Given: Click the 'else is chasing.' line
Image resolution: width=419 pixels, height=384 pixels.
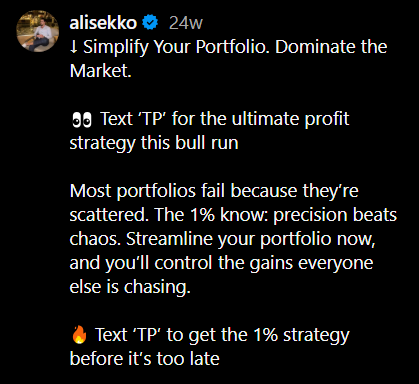Looking at the screenshot, I should pyautogui.click(x=130, y=287).
